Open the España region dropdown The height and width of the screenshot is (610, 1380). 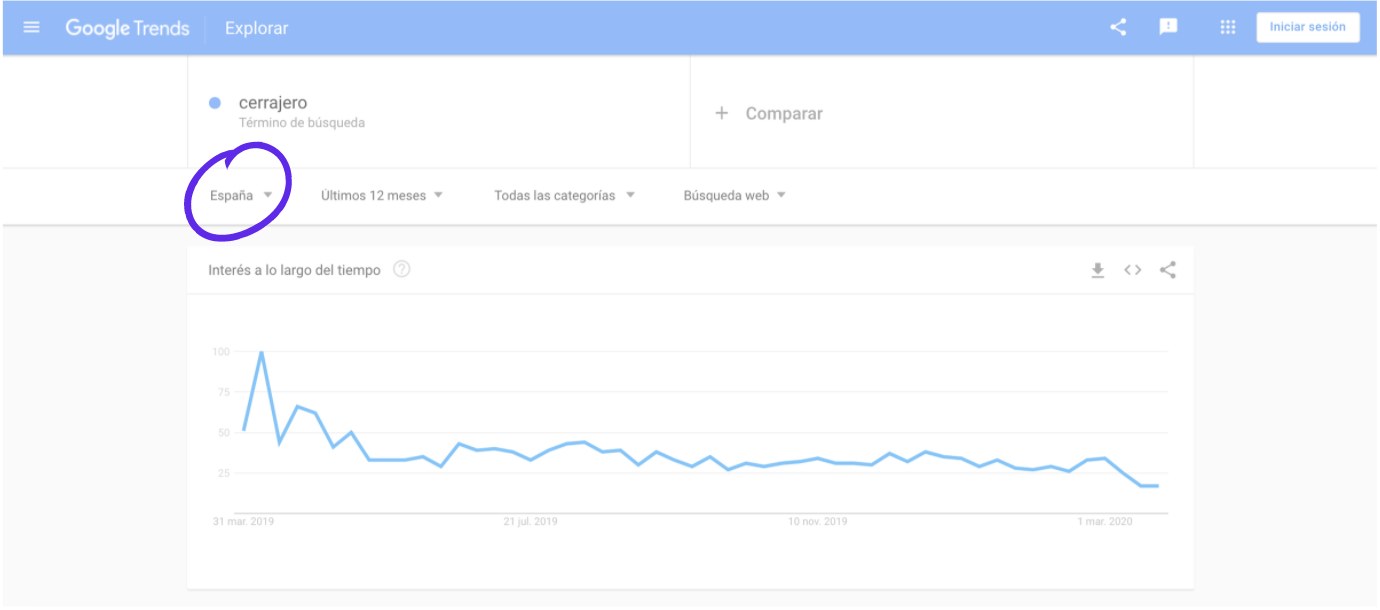[241, 196]
